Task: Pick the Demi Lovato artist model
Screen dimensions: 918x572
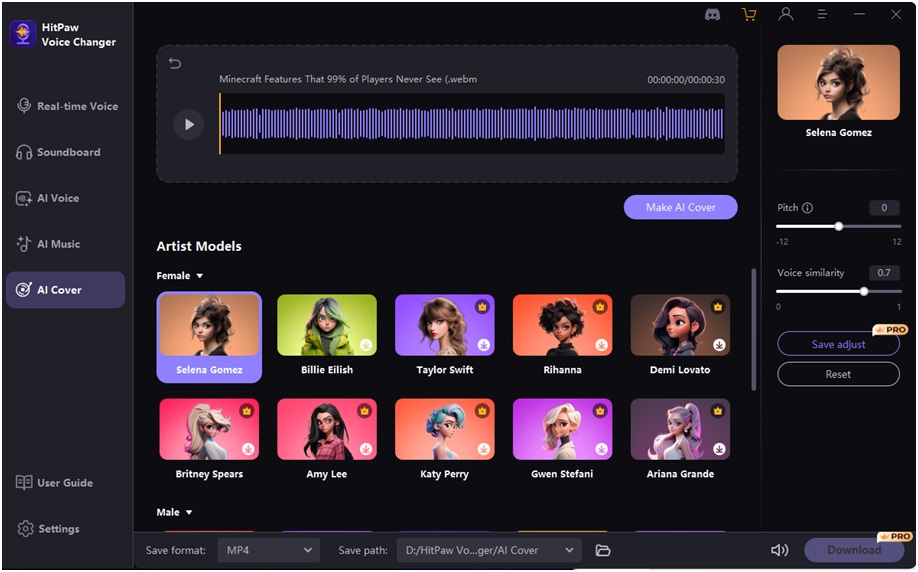Action: (x=680, y=335)
